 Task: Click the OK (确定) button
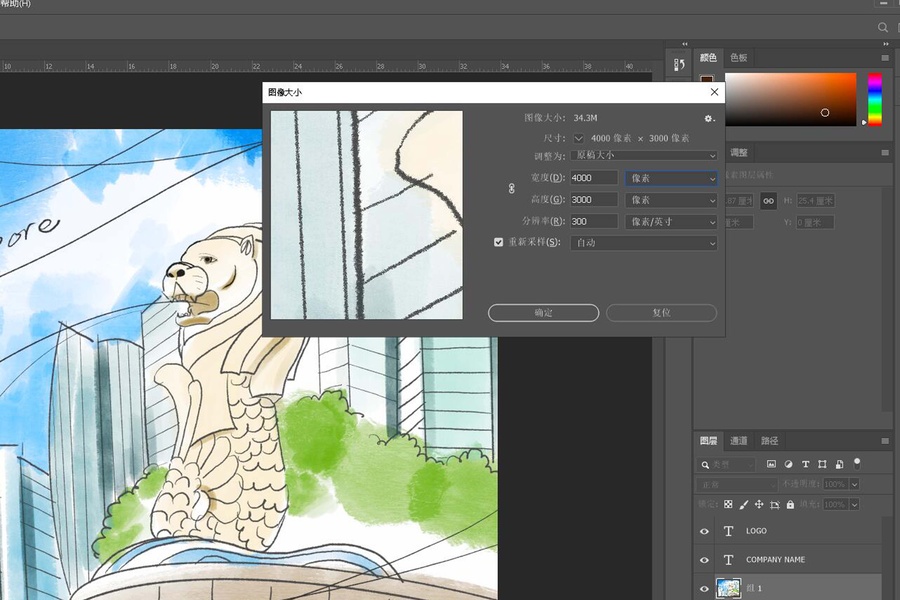[544, 313]
